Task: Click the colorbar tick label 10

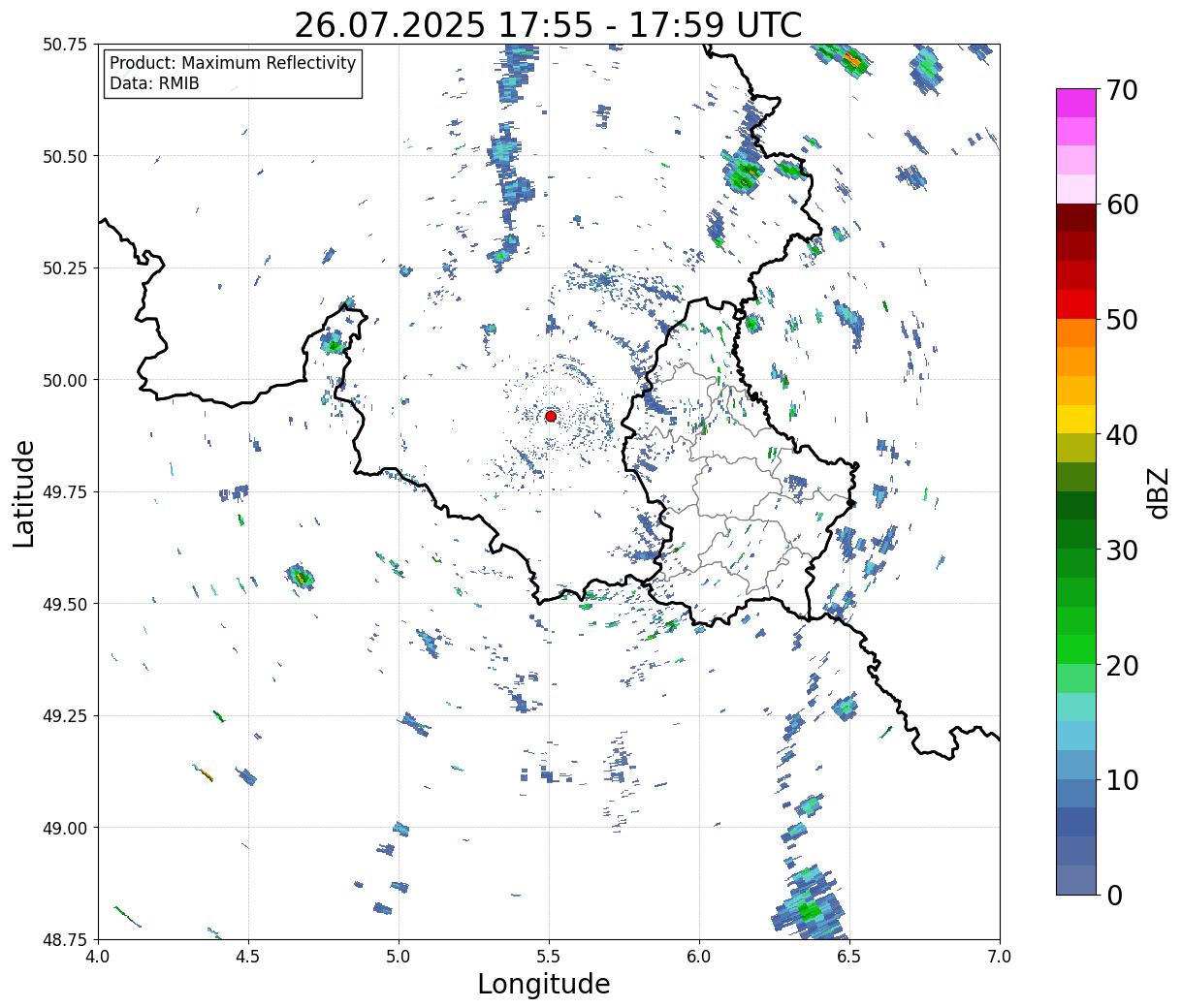Action: (x=1121, y=780)
